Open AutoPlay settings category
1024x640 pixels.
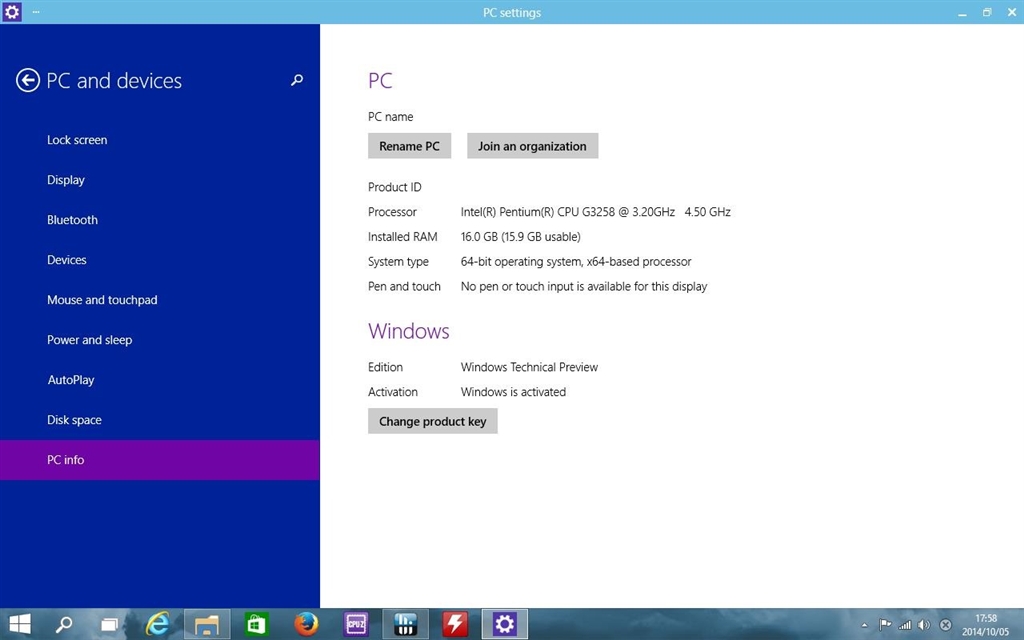pos(71,380)
